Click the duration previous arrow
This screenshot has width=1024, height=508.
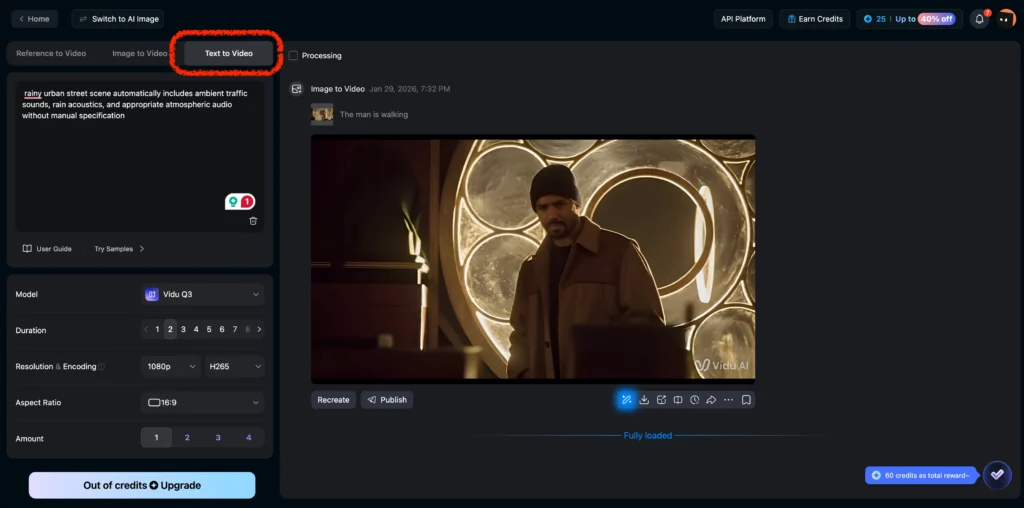point(146,330)
